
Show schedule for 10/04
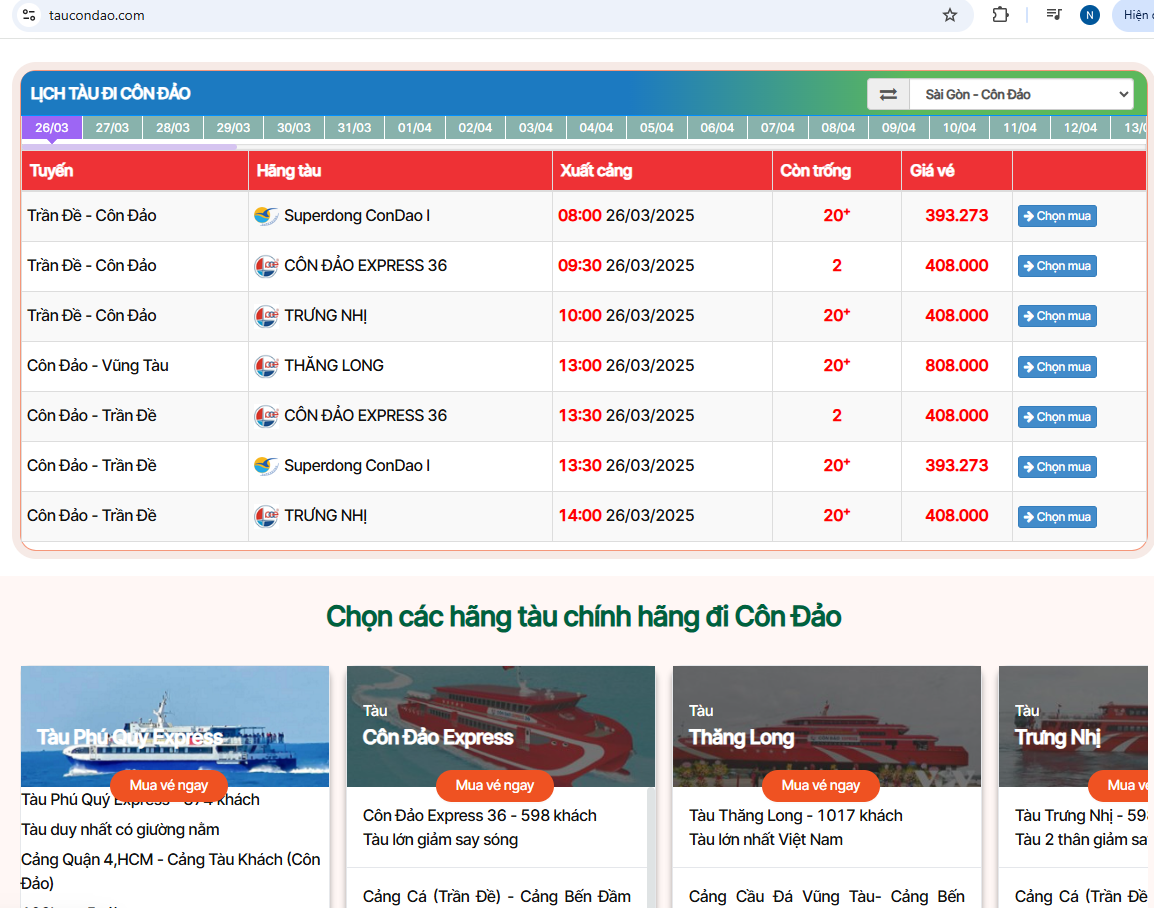tap(960, 127)
